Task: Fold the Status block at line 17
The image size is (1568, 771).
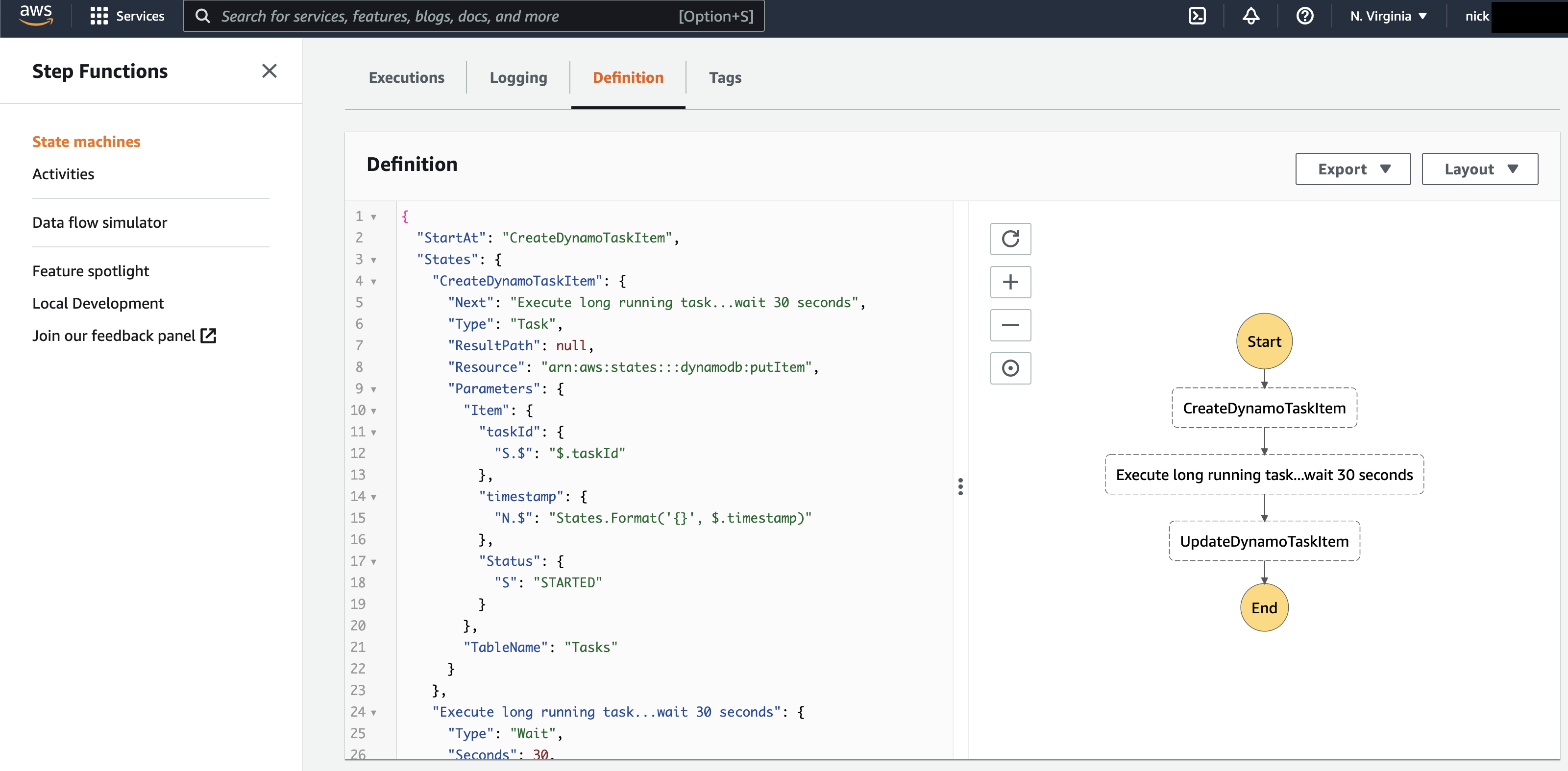Action: pos(374,562)
